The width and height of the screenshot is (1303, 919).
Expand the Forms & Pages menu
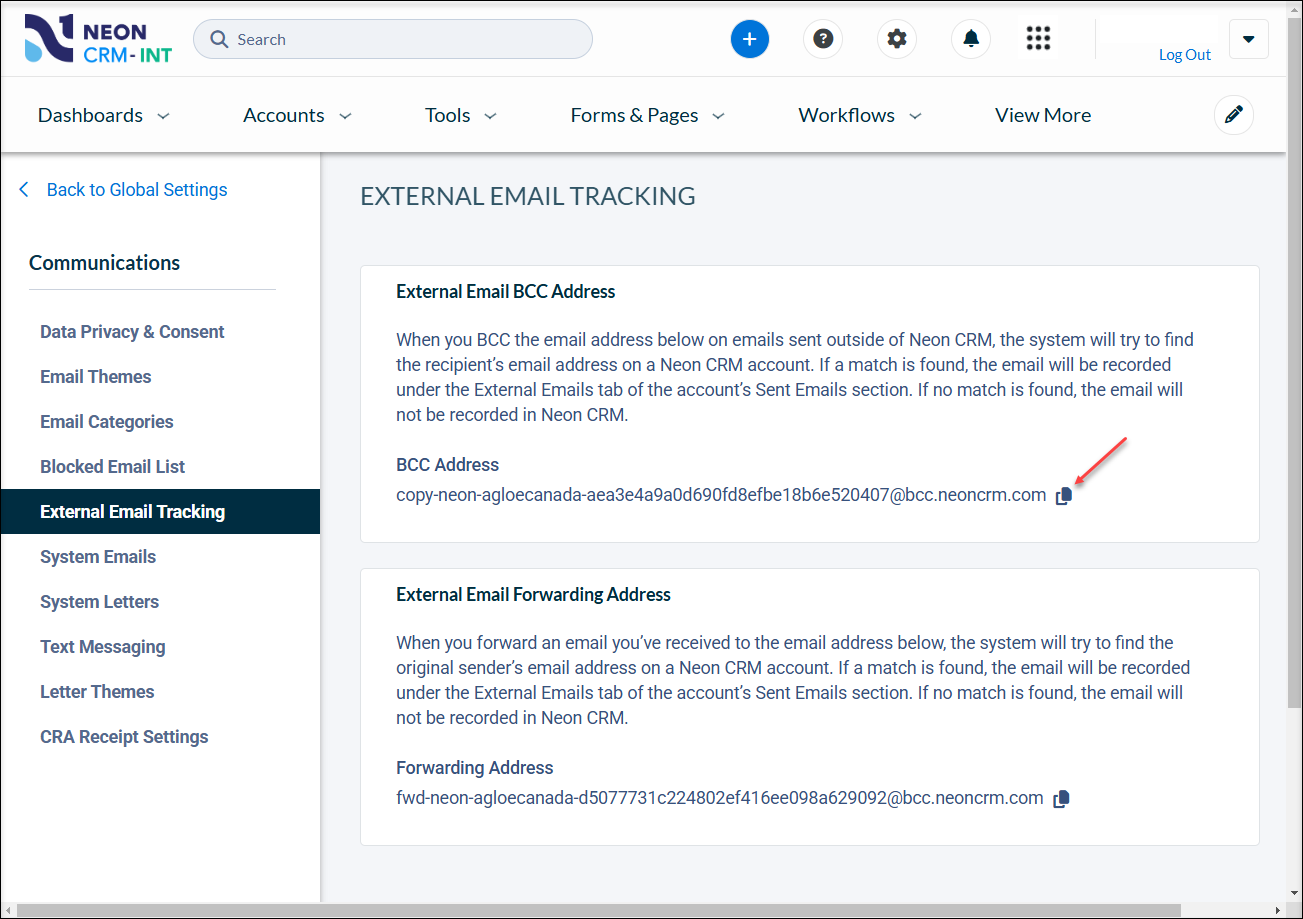[647, 115]
